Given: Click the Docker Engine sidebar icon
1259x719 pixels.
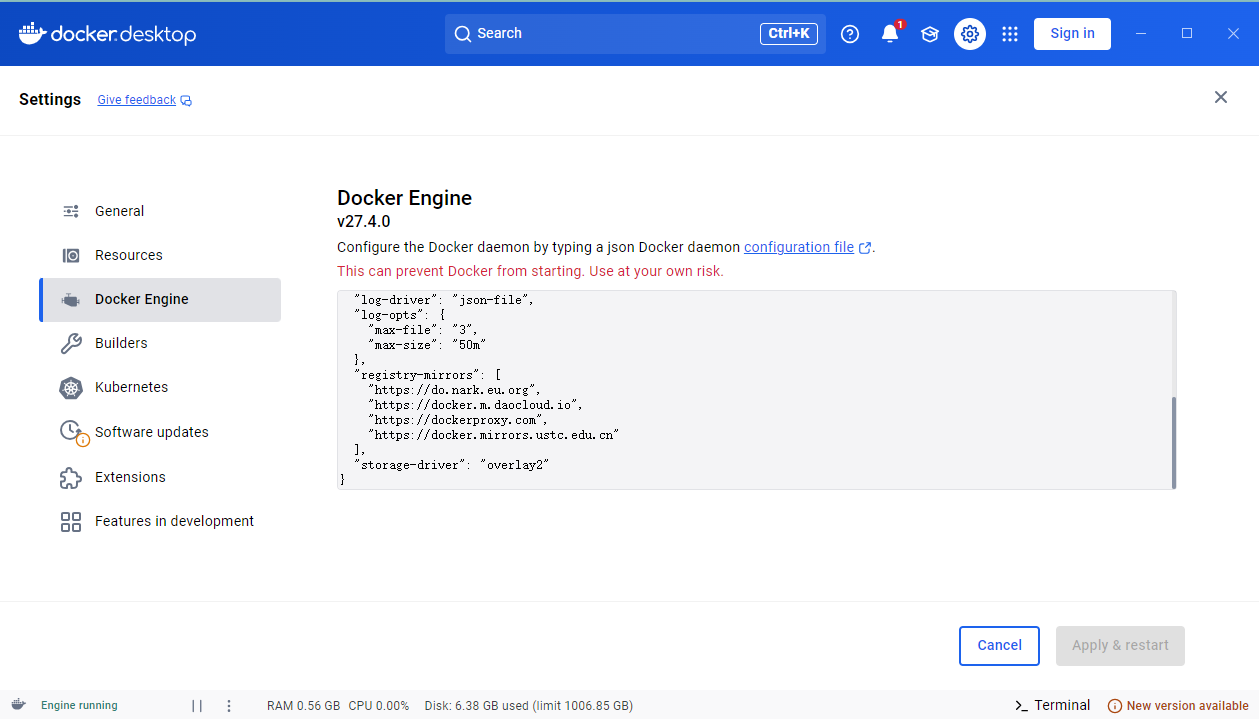Looking at the screenshot, I should click(71, 299).
